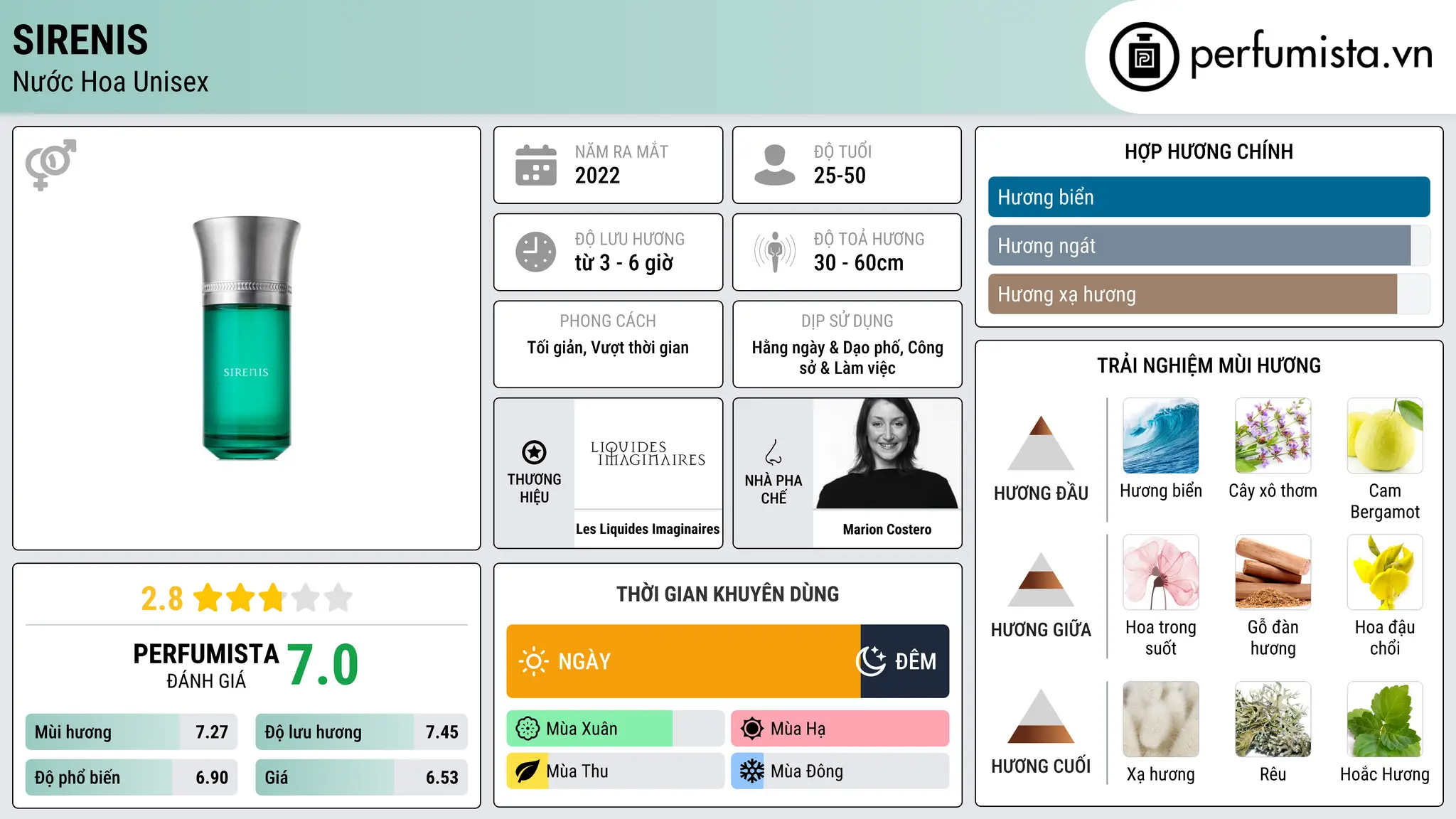Click the Gỗ đàn hương sandalwood thumbnail
The image size is (1456, 819).
click(1273, 572)
